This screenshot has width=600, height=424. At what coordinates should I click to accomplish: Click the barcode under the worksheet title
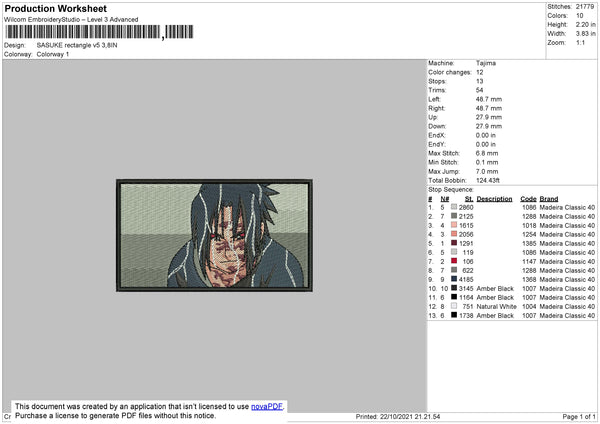[x=99, y=32]
